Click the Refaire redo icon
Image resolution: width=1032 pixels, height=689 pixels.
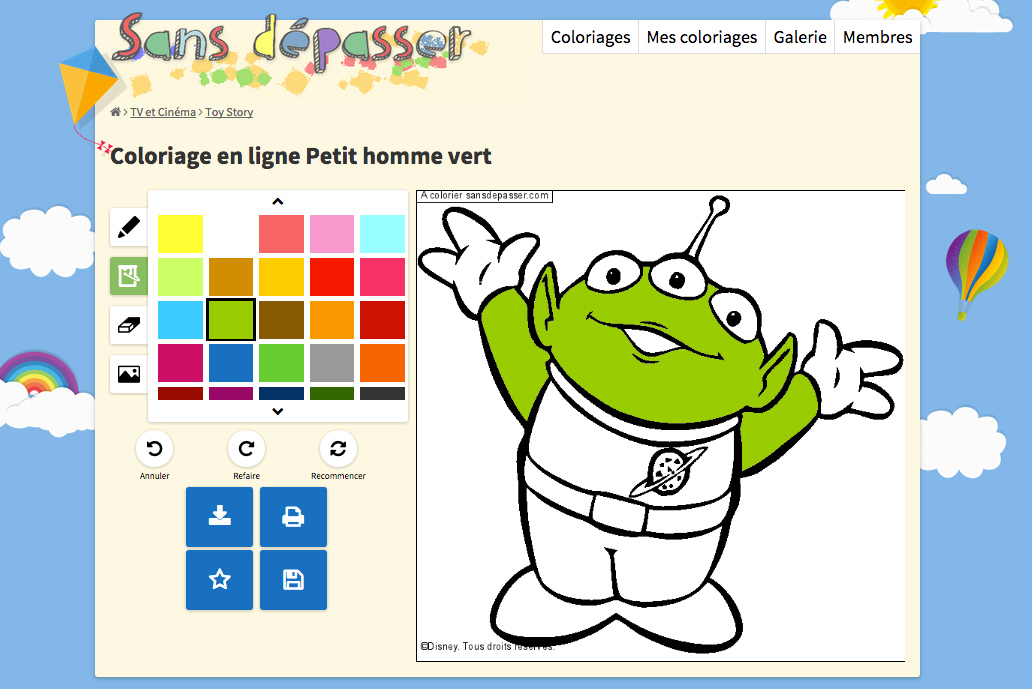[246, 449]
